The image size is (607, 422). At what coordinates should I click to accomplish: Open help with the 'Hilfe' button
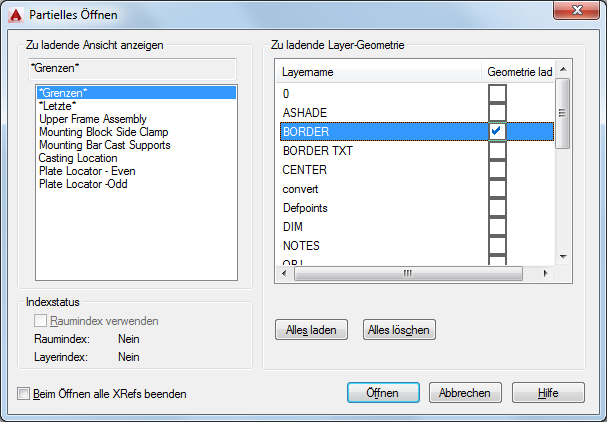(548, 393)
